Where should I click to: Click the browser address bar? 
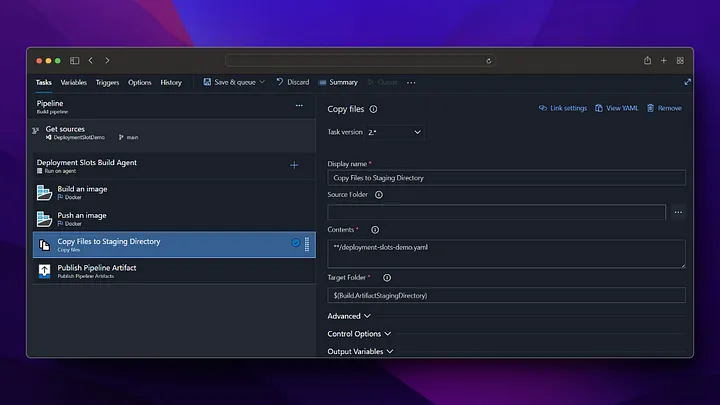(360, 61)
